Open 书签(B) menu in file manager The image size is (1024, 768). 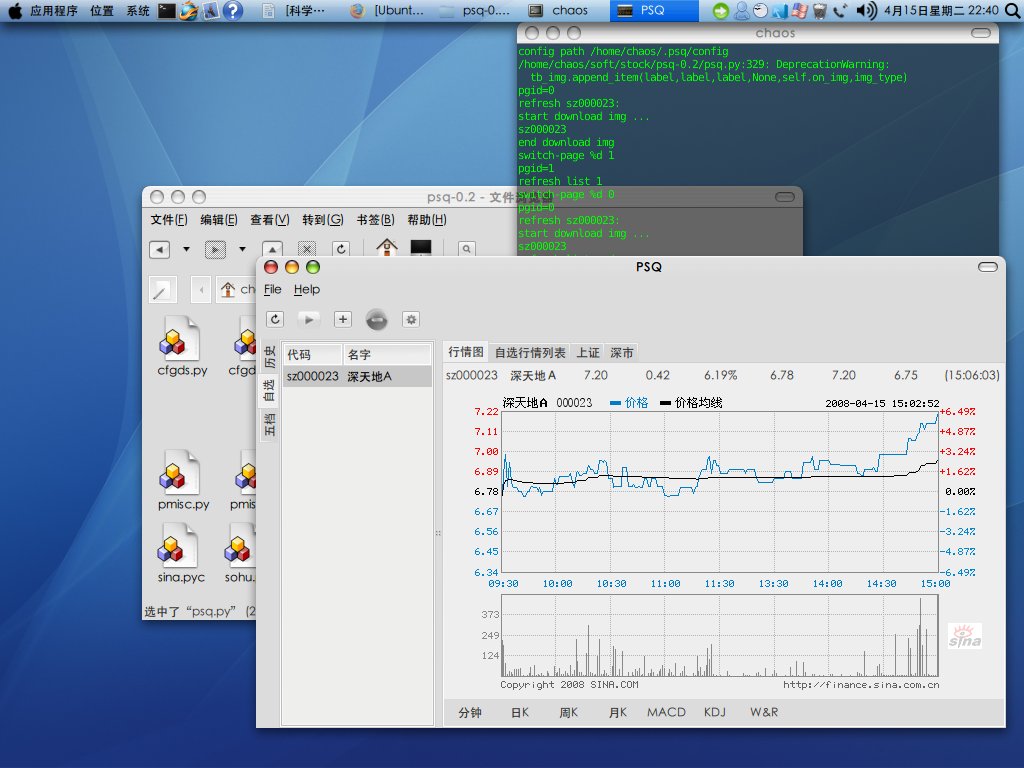pos(375,220)
